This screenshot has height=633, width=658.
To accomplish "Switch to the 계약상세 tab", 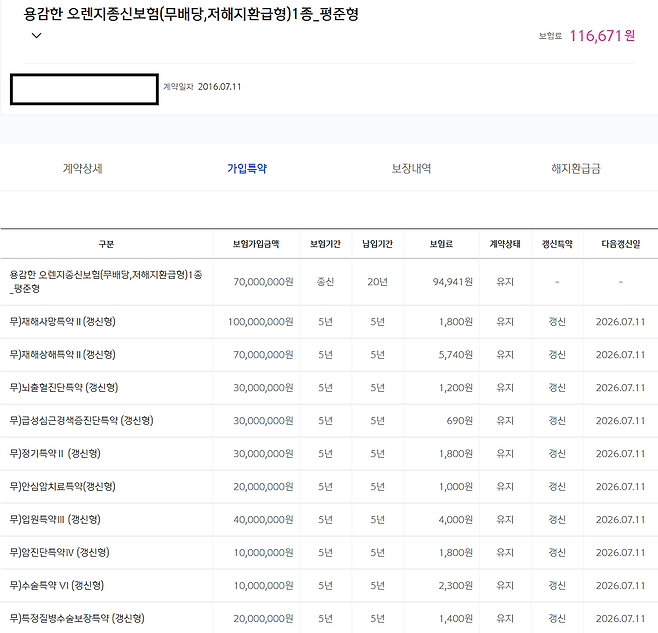I will click(x=82, y=169).
